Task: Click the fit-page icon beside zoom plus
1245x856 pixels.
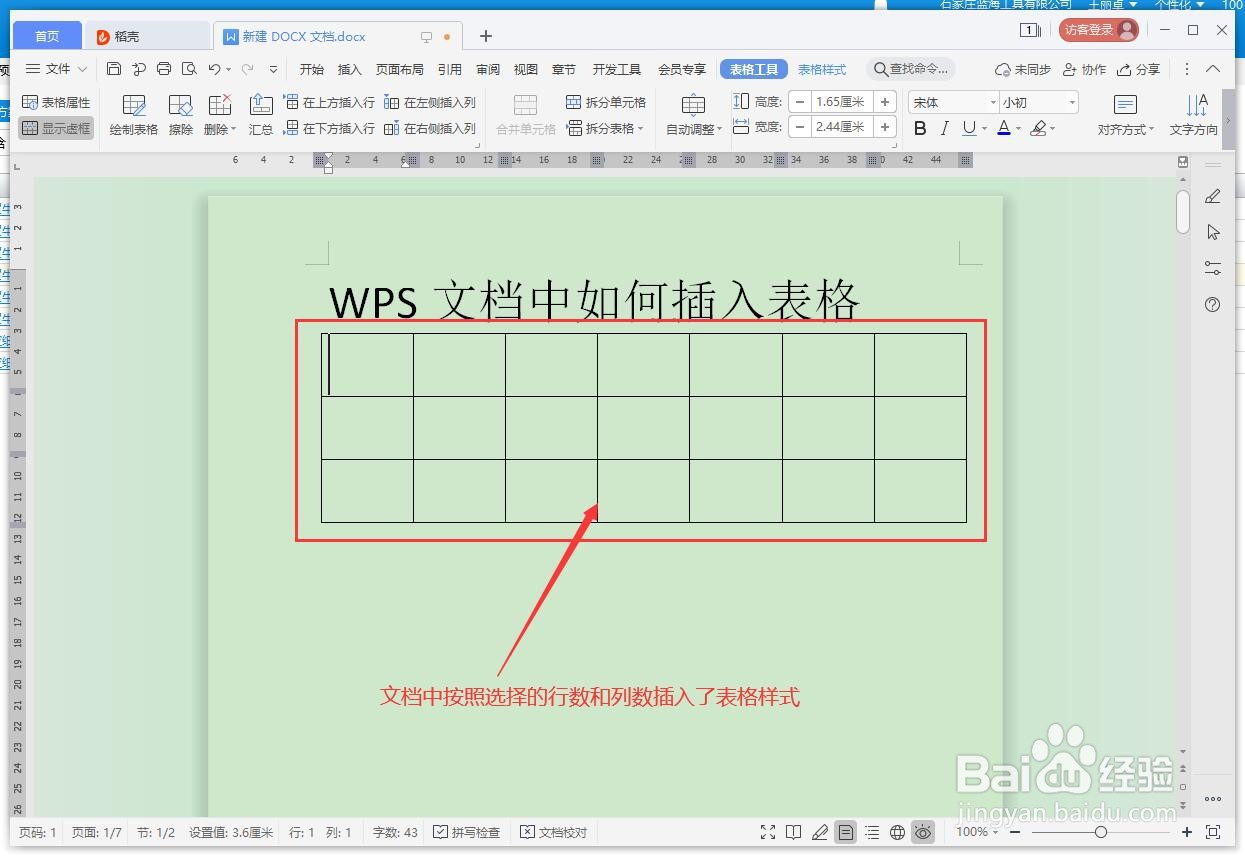Action: (x=1213, y=832)
